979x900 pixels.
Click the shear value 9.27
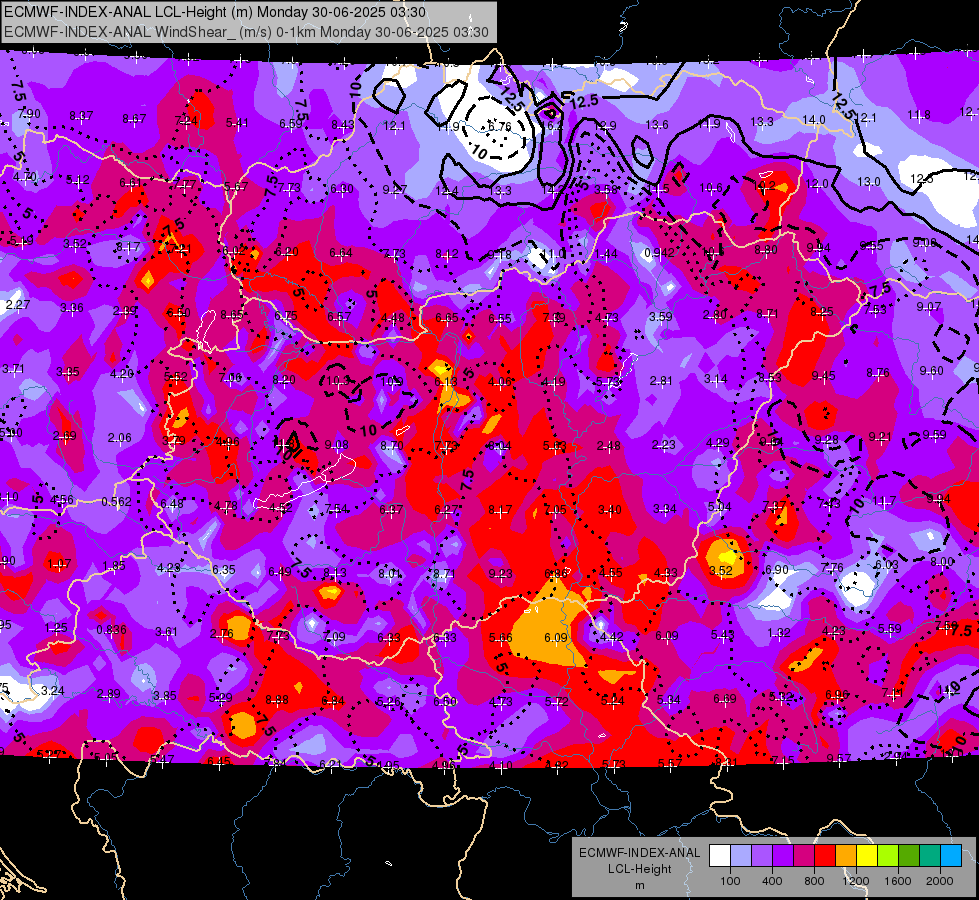click(395, 189)
